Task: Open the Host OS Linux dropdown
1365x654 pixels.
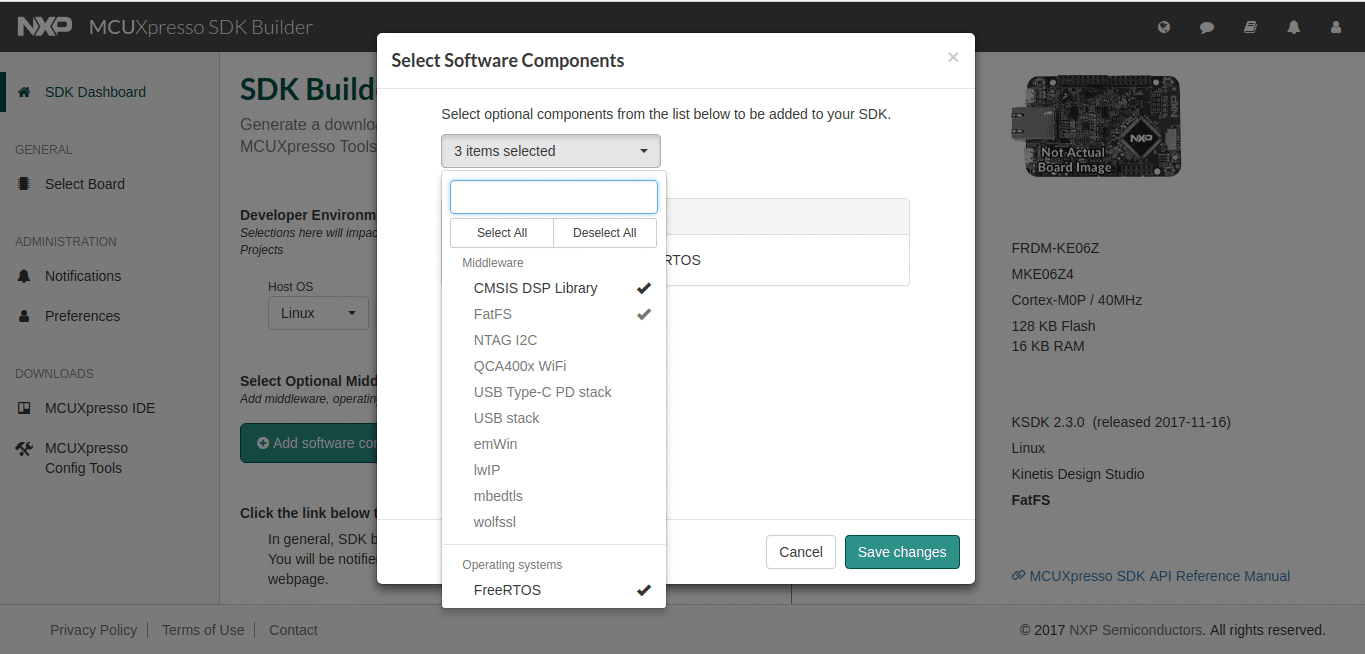Action: (318, 313)
